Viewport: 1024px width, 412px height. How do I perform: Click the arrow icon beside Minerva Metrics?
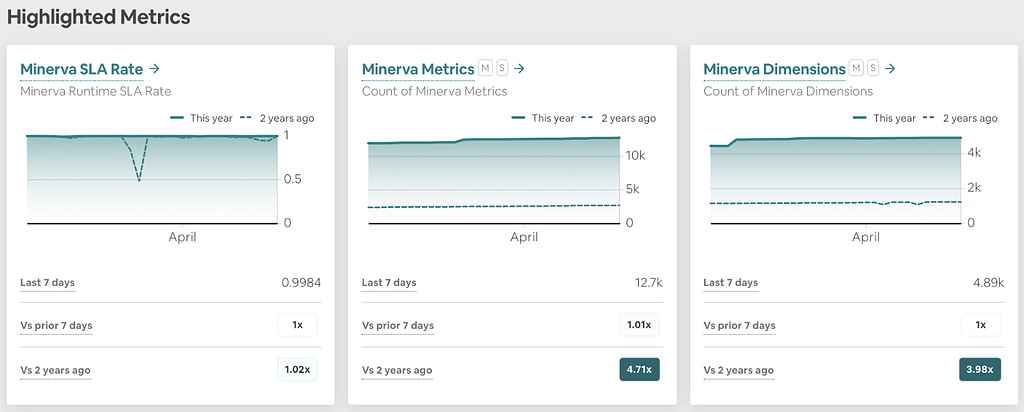[519, 69]
